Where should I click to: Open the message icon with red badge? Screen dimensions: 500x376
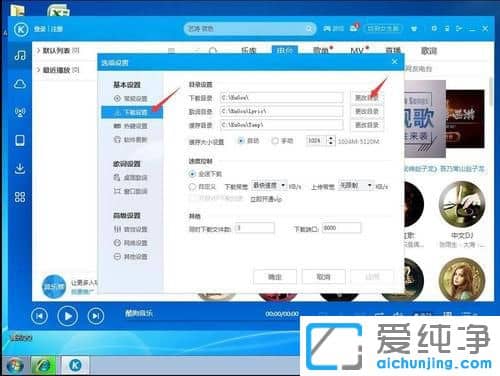pos(354,28)
